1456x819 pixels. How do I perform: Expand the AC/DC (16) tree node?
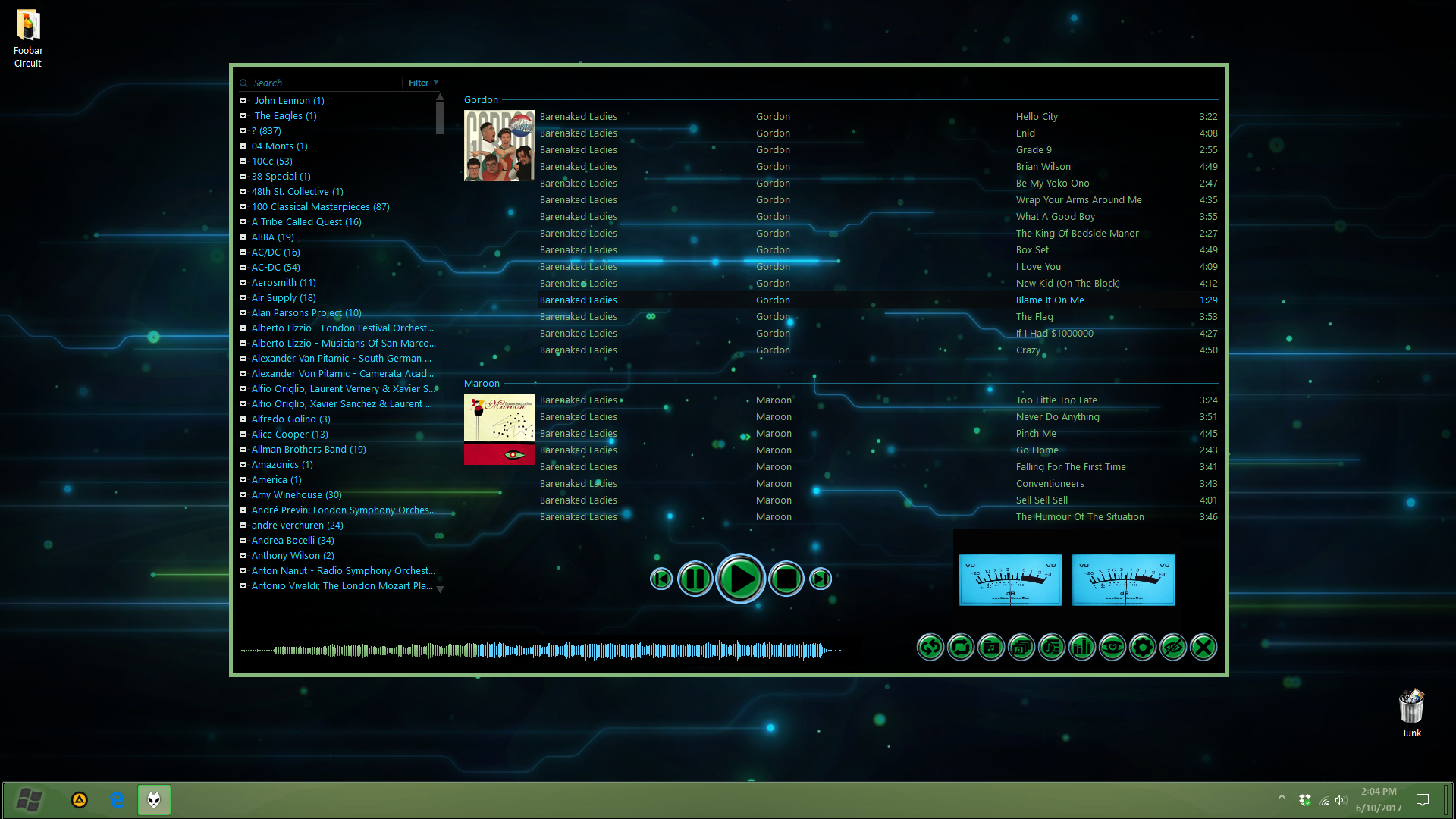(243, 252)
